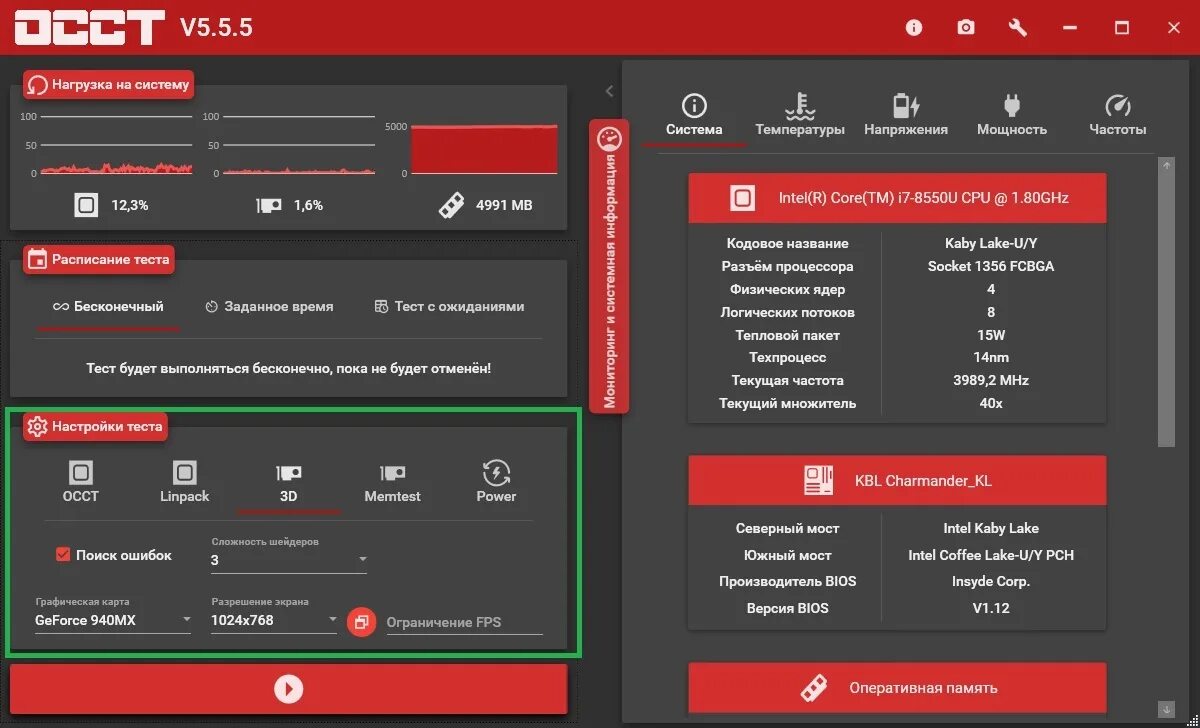Click the Socket 1356 FCBGA value

pyautogui.click(x=991, y=266)
